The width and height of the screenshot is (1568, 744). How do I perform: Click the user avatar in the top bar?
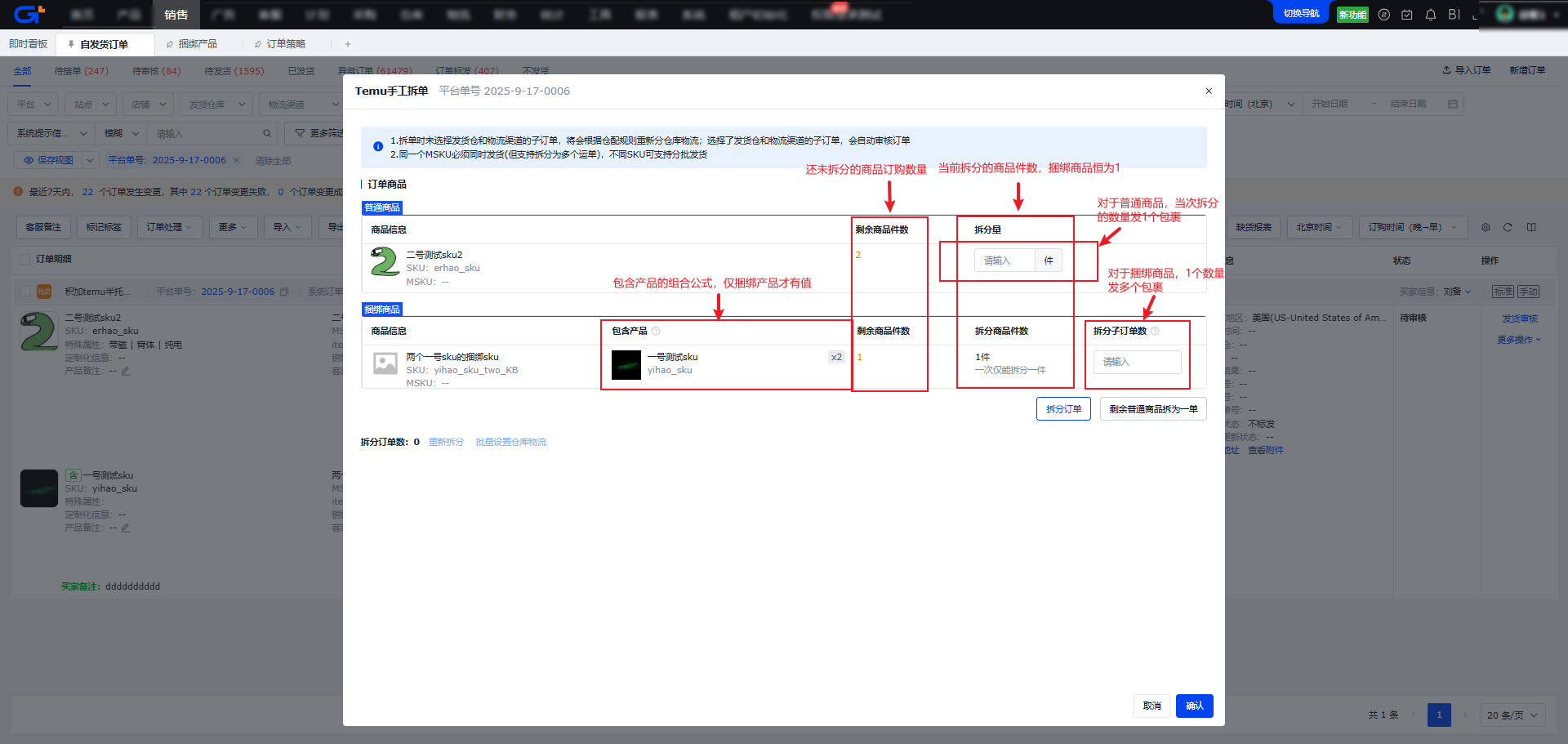pos(1505,14)
